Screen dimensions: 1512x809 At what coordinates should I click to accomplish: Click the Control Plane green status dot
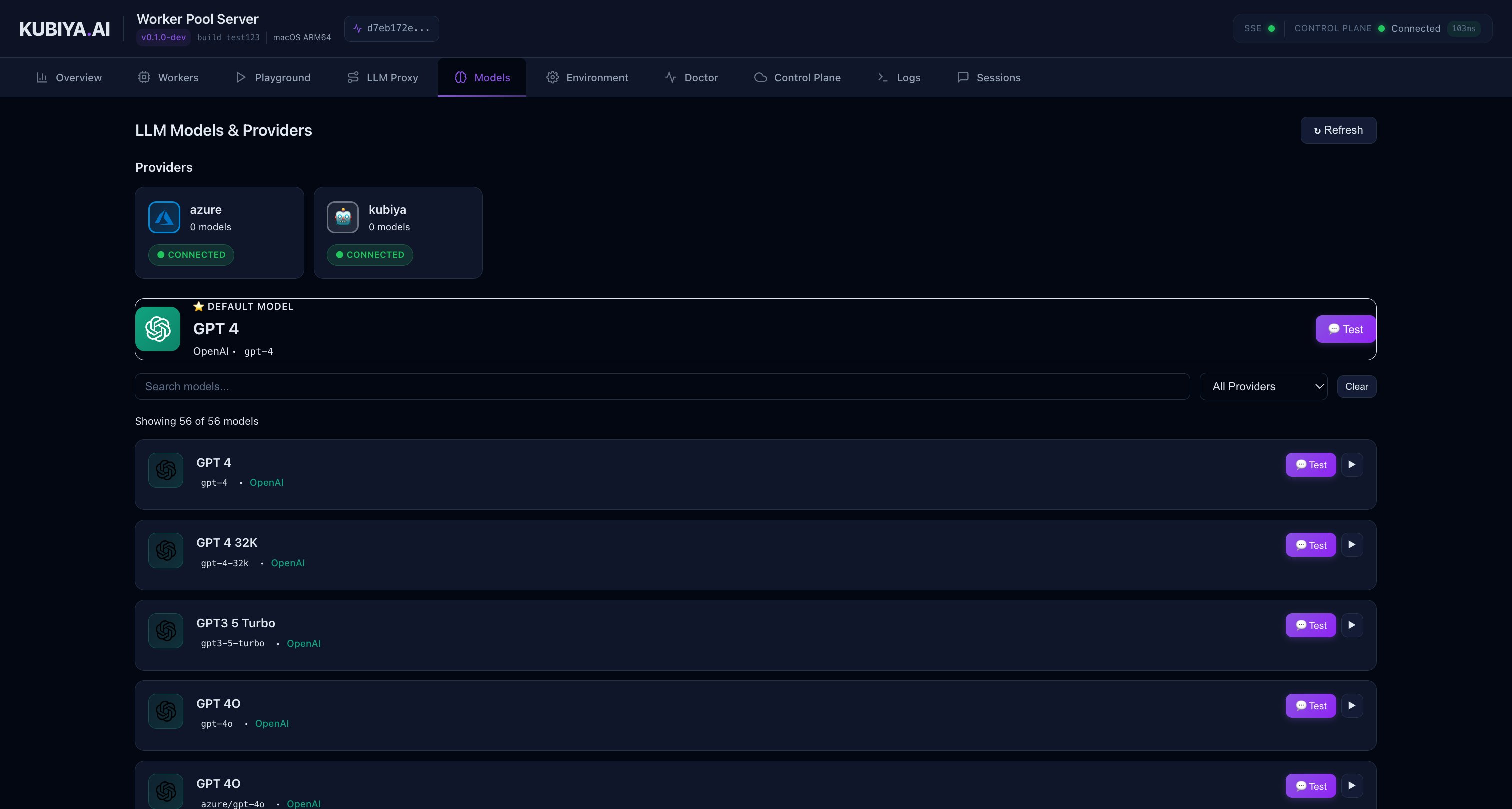coord(1381,29)
